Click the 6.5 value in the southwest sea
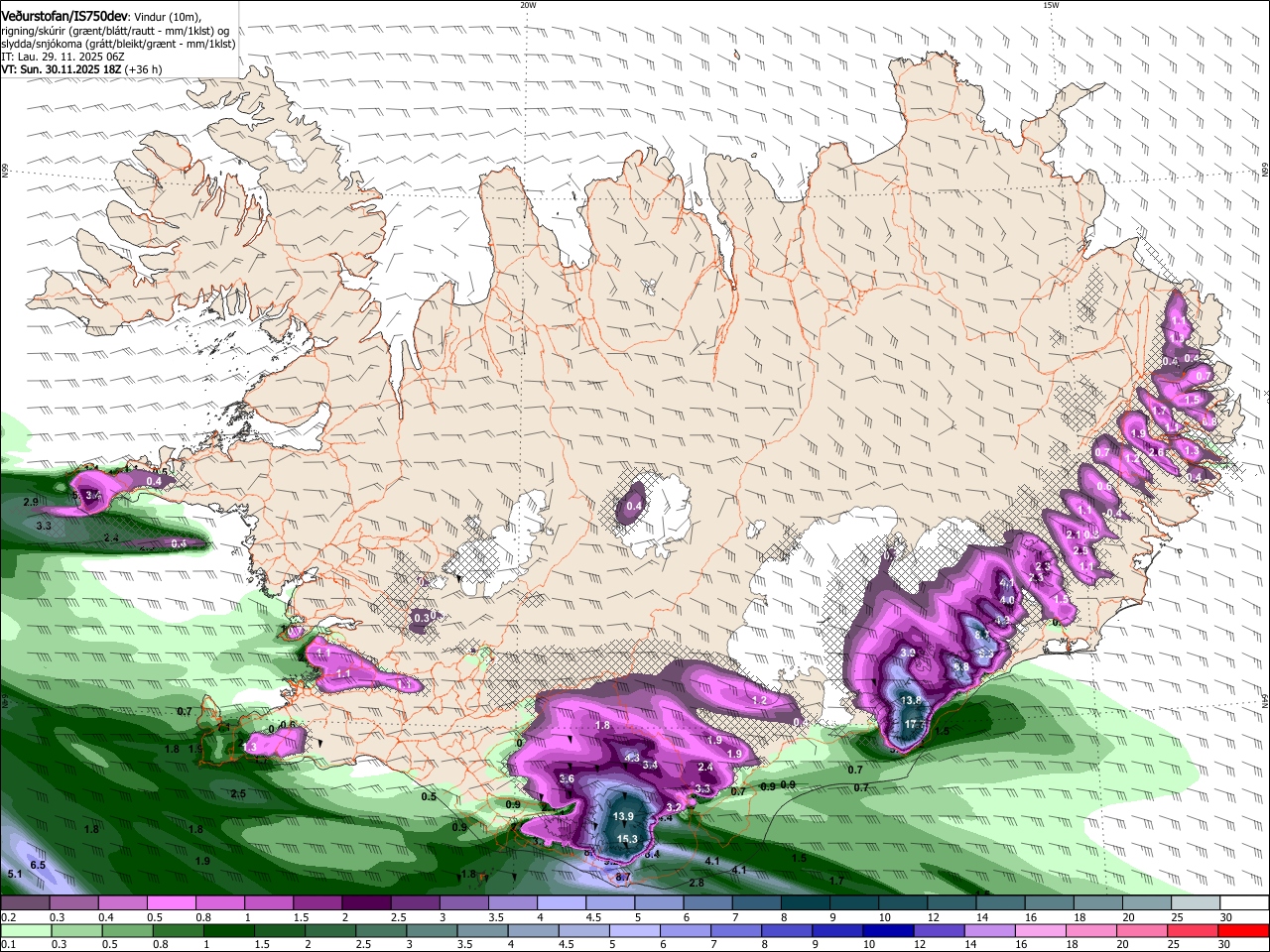Image resolution: width=1270 pixels, height=952 pixels. point(38,865)
